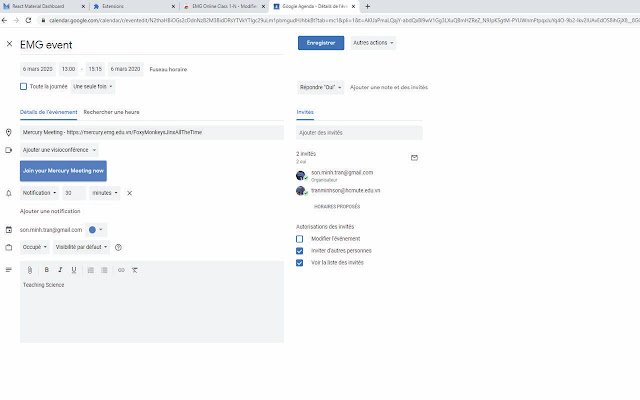Reload the page in browser
The width and height of the screenshot is (640, 400).
28,20
